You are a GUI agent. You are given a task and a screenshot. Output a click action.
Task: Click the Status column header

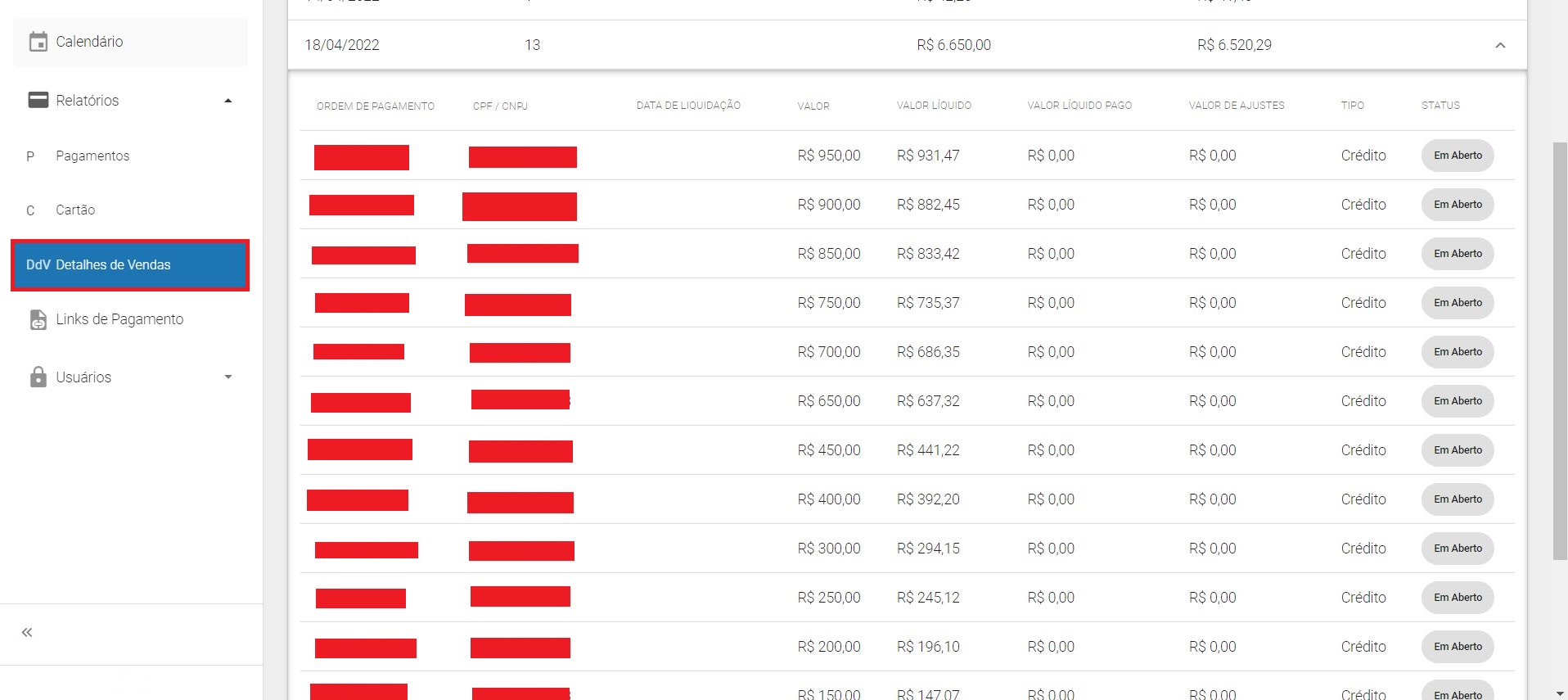(1440, 106)
